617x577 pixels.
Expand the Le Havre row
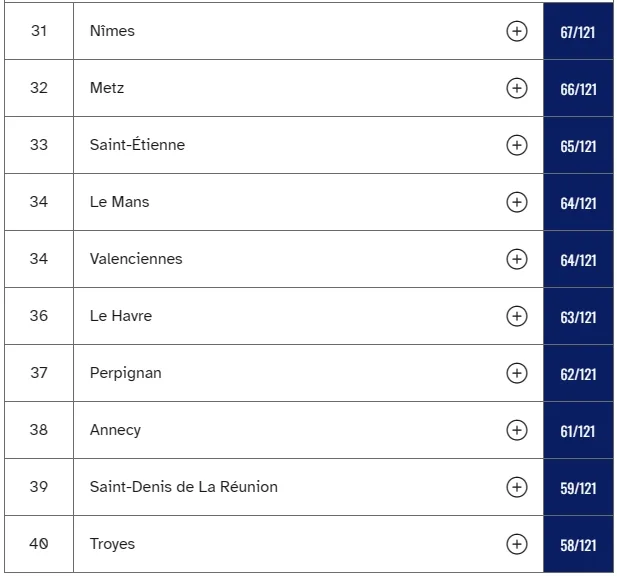[516, 316]
